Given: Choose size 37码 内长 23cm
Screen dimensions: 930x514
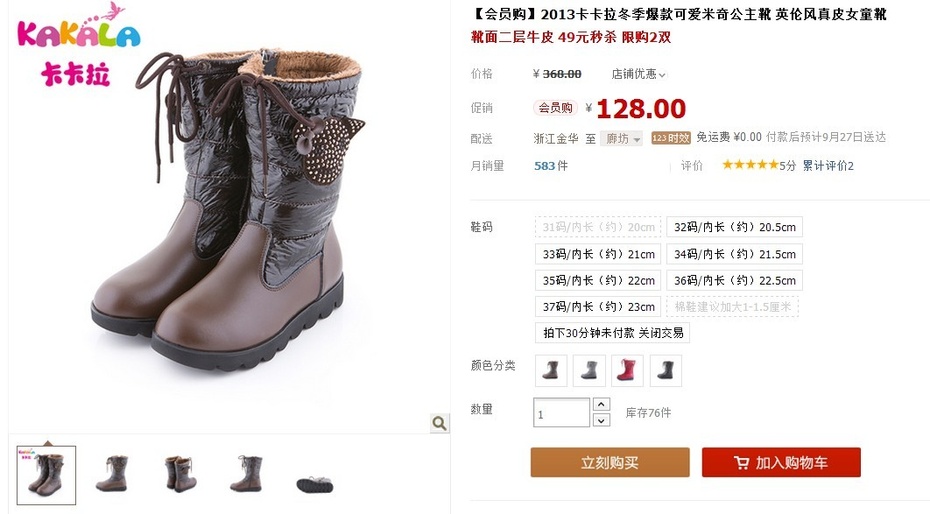Looking at the screenshot, I should (x=598, y=307).
